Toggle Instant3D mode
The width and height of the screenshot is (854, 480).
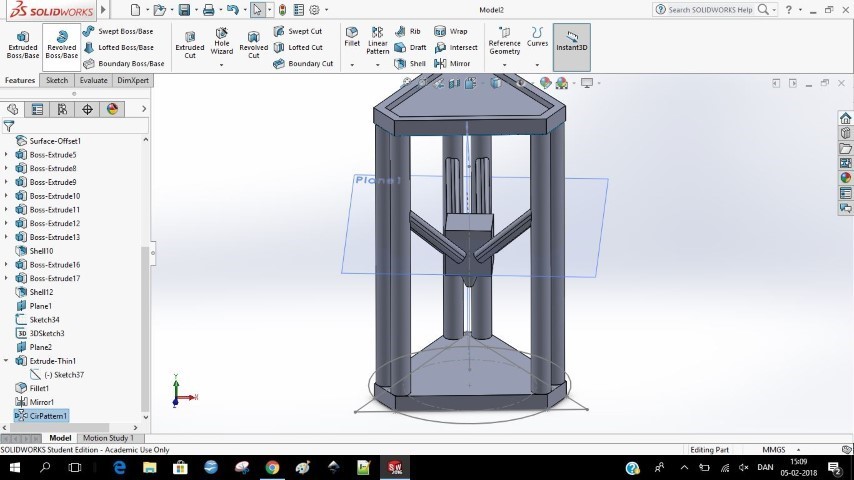pos(571,47)
